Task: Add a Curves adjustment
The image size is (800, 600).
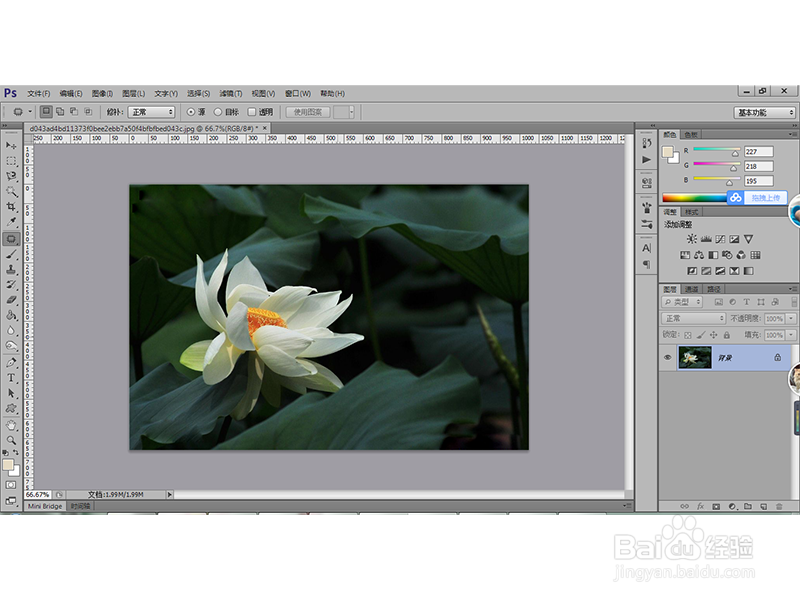Action: tap(720, 239)
